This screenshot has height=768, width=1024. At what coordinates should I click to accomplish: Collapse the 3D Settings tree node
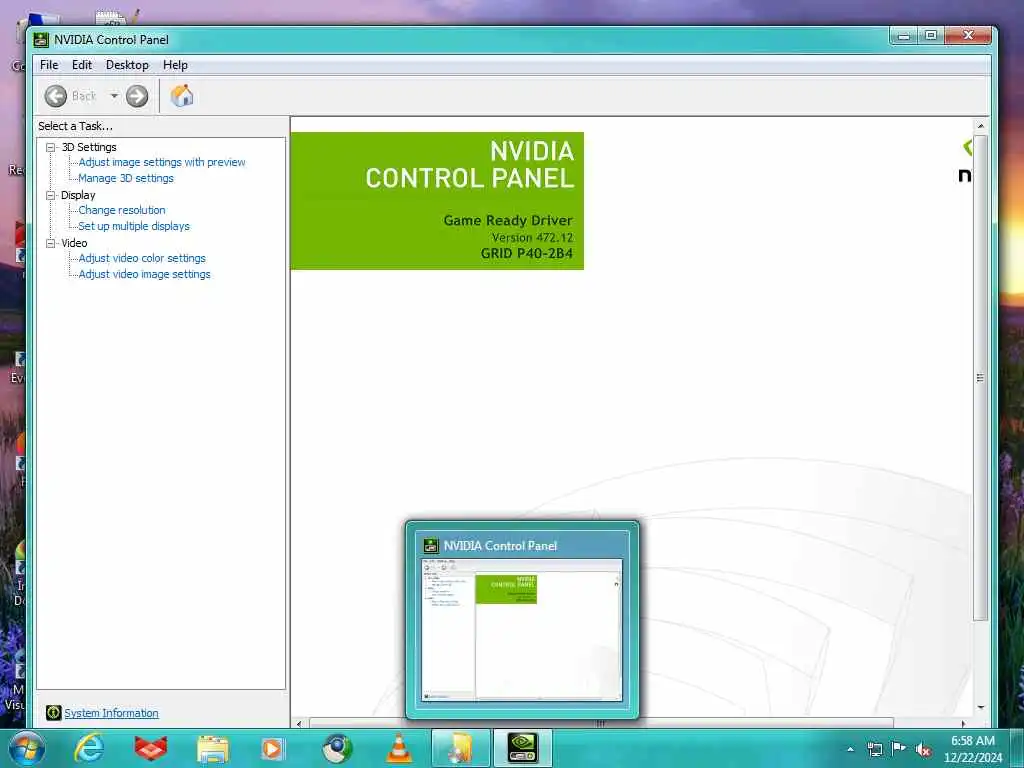tap(50, 148)
